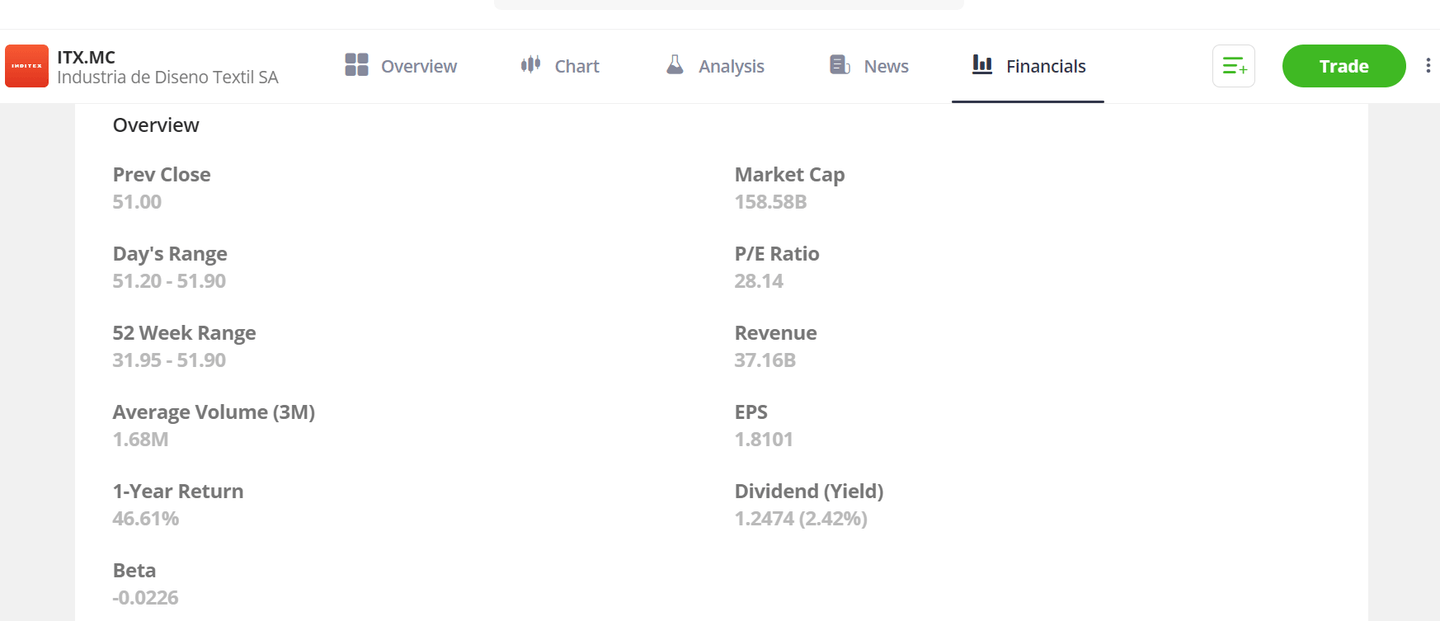Click the ITX.MC ticker name
The height and width of the screenshot is (621, 1440).
click(84, 56)
